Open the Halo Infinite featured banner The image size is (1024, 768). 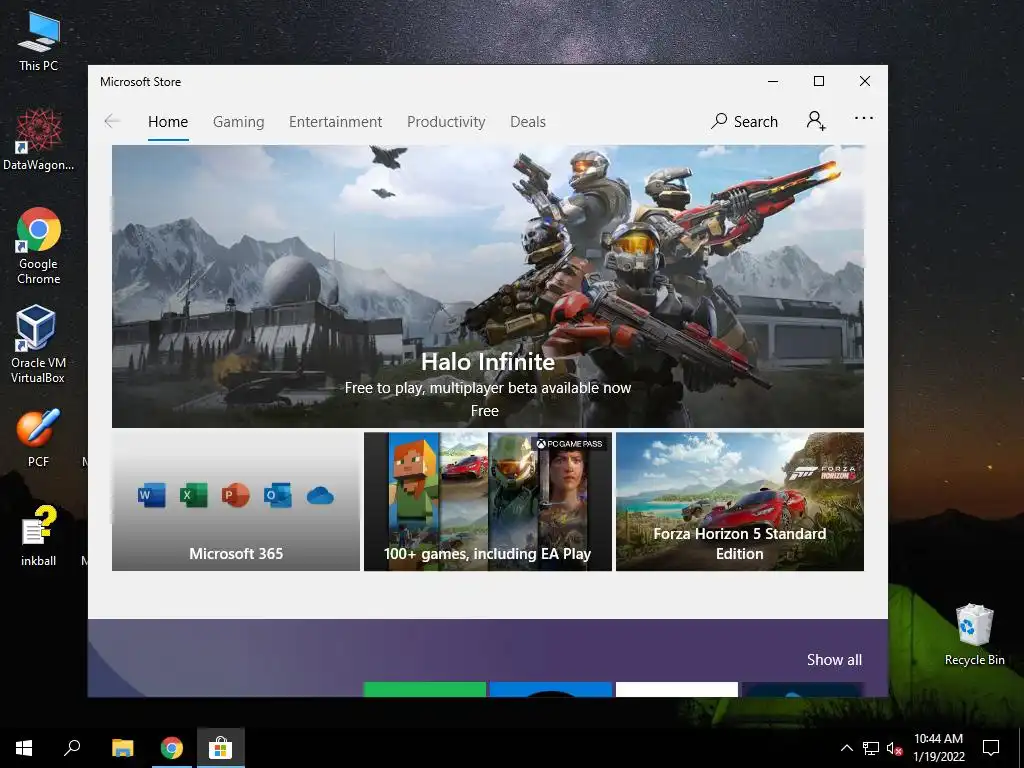[488, 286]
